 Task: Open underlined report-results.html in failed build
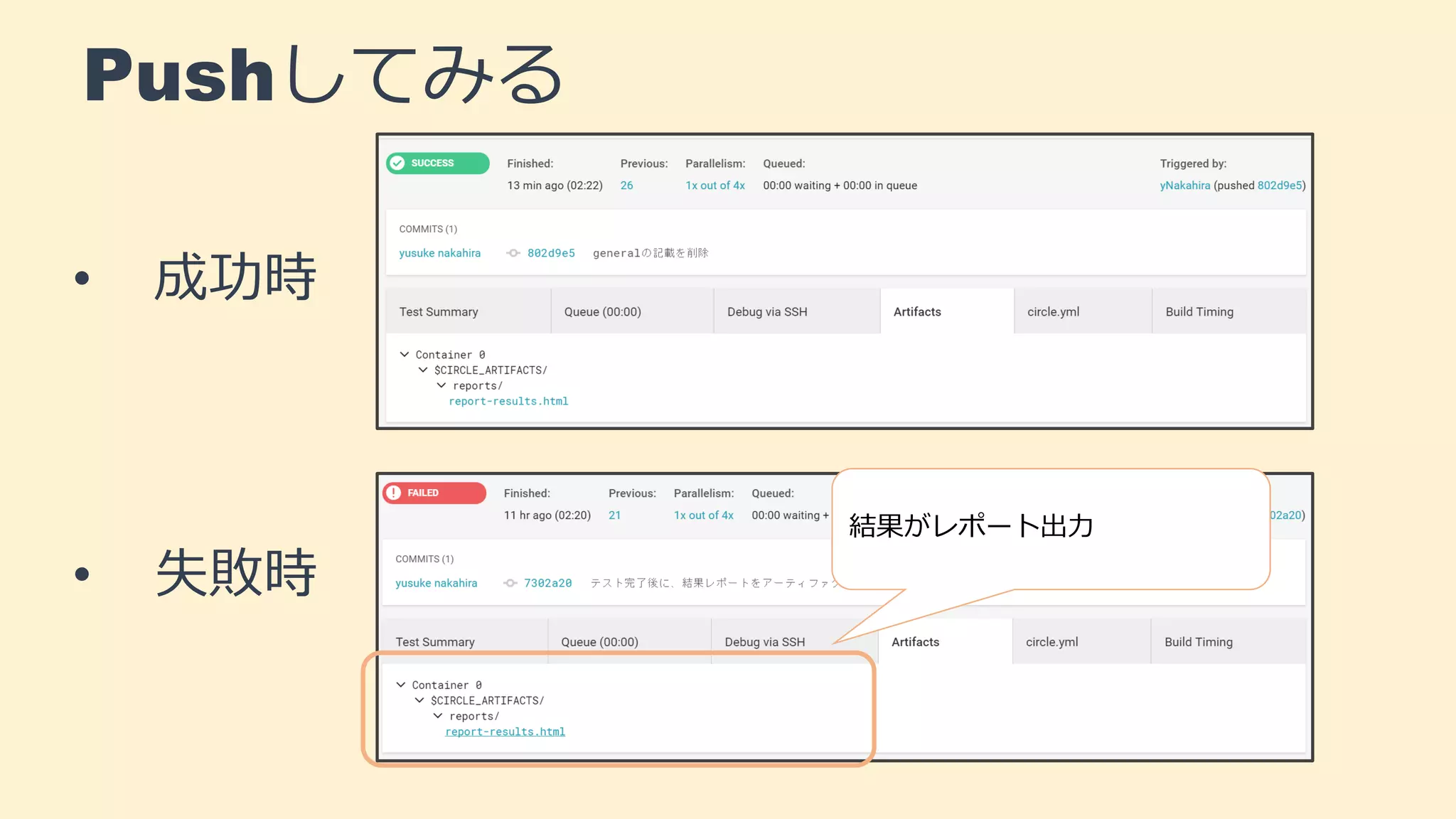[x=505, y=732]
